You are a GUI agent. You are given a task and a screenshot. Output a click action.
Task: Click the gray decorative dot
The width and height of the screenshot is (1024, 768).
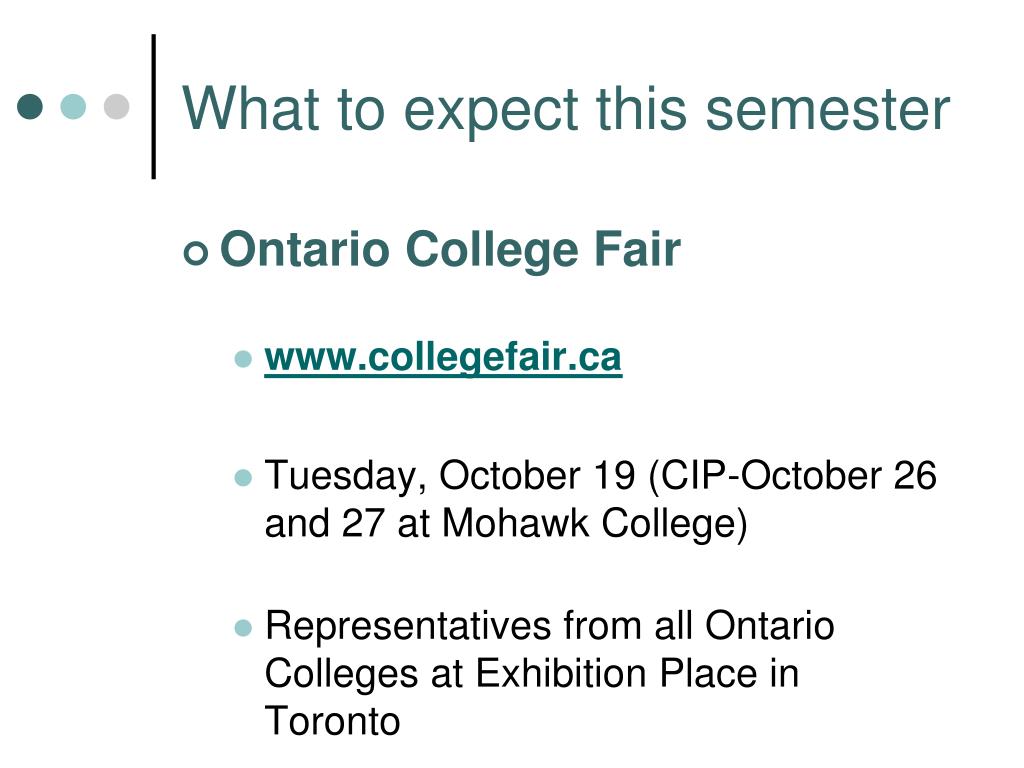click(116, 106)
